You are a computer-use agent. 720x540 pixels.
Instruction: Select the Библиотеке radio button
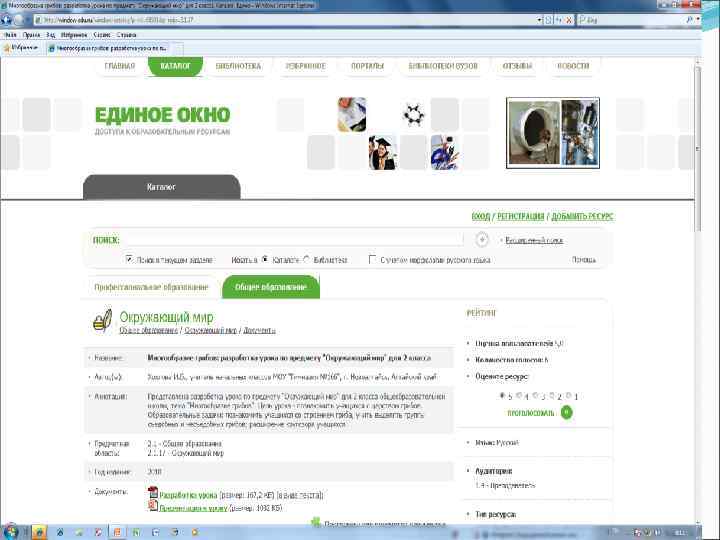(x=306, y=259)
